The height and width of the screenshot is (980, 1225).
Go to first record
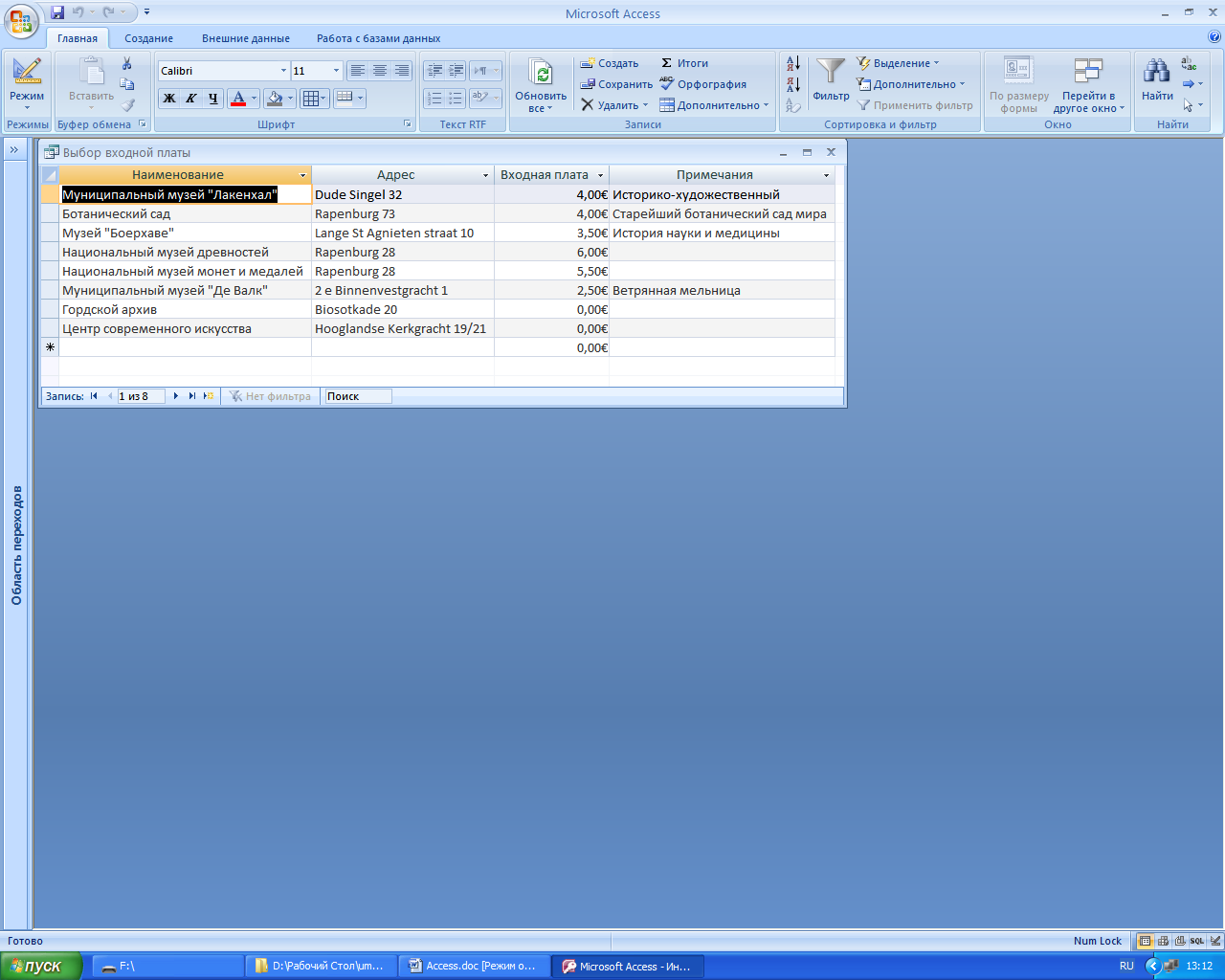click(x=94, y=396)
